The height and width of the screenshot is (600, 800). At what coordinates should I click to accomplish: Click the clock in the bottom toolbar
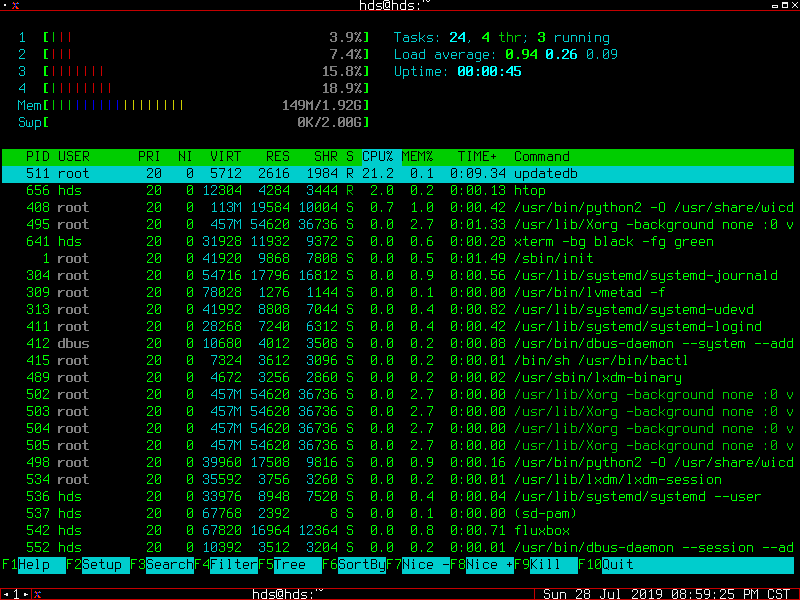[666, 594]
